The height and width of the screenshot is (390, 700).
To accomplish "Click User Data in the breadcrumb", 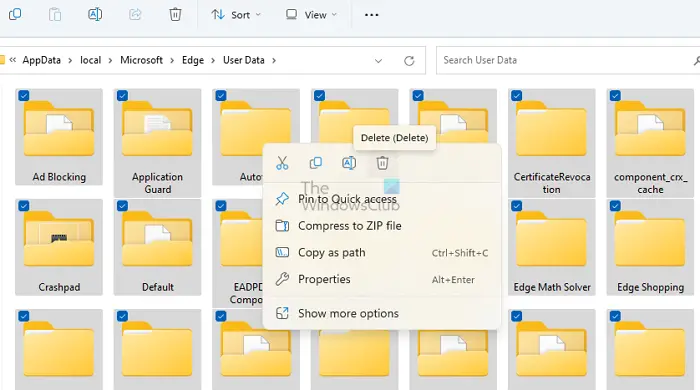I will pos(244,60).
